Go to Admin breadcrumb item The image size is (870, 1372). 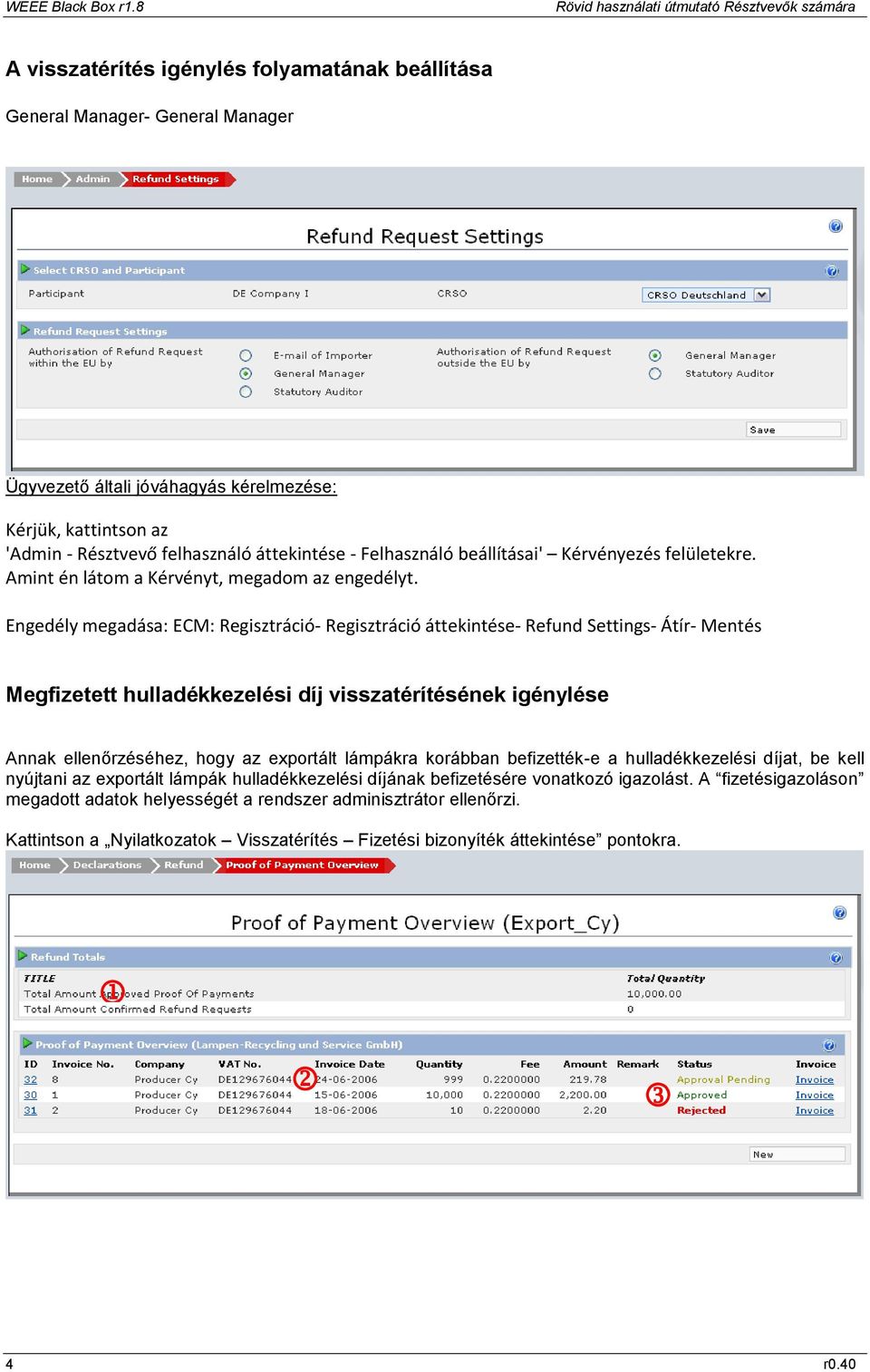tap(92, 179)
